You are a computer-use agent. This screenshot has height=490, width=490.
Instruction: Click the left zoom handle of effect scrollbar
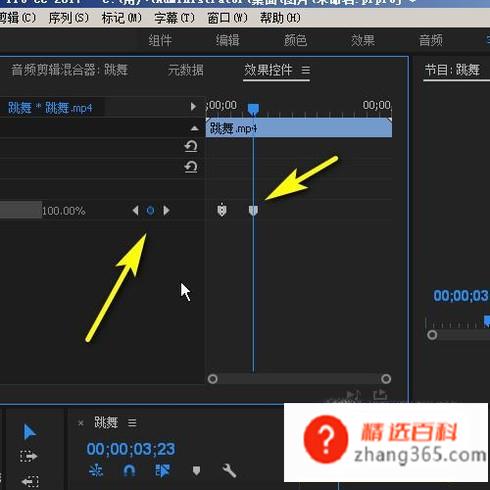tap(213, 379)
